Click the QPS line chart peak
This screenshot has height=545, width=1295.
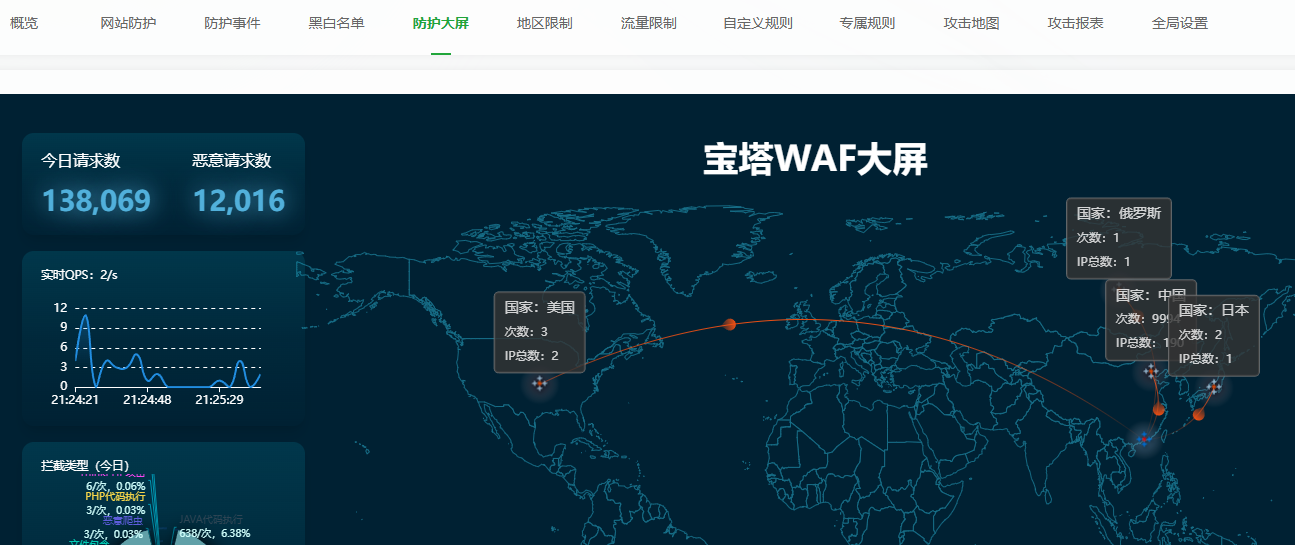85,316
